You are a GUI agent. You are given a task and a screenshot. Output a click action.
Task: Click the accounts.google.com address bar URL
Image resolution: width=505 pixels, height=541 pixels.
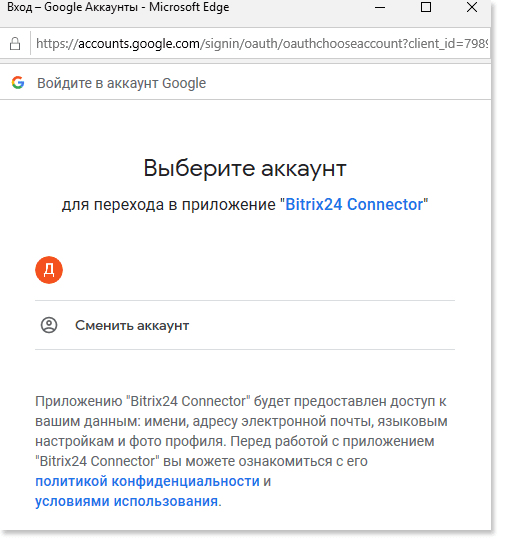[x=262, y=44]
